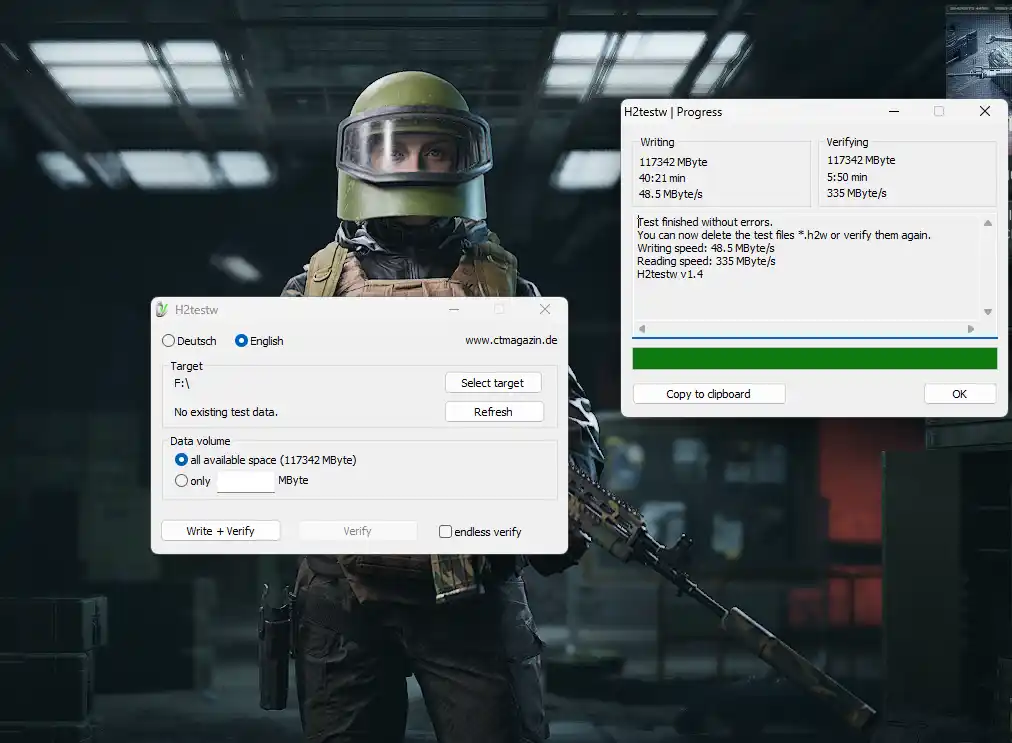Close the H2testw Progress window
Viewport: 1012px width, 743px height.
pyautogui.click(x=985, y=111)
